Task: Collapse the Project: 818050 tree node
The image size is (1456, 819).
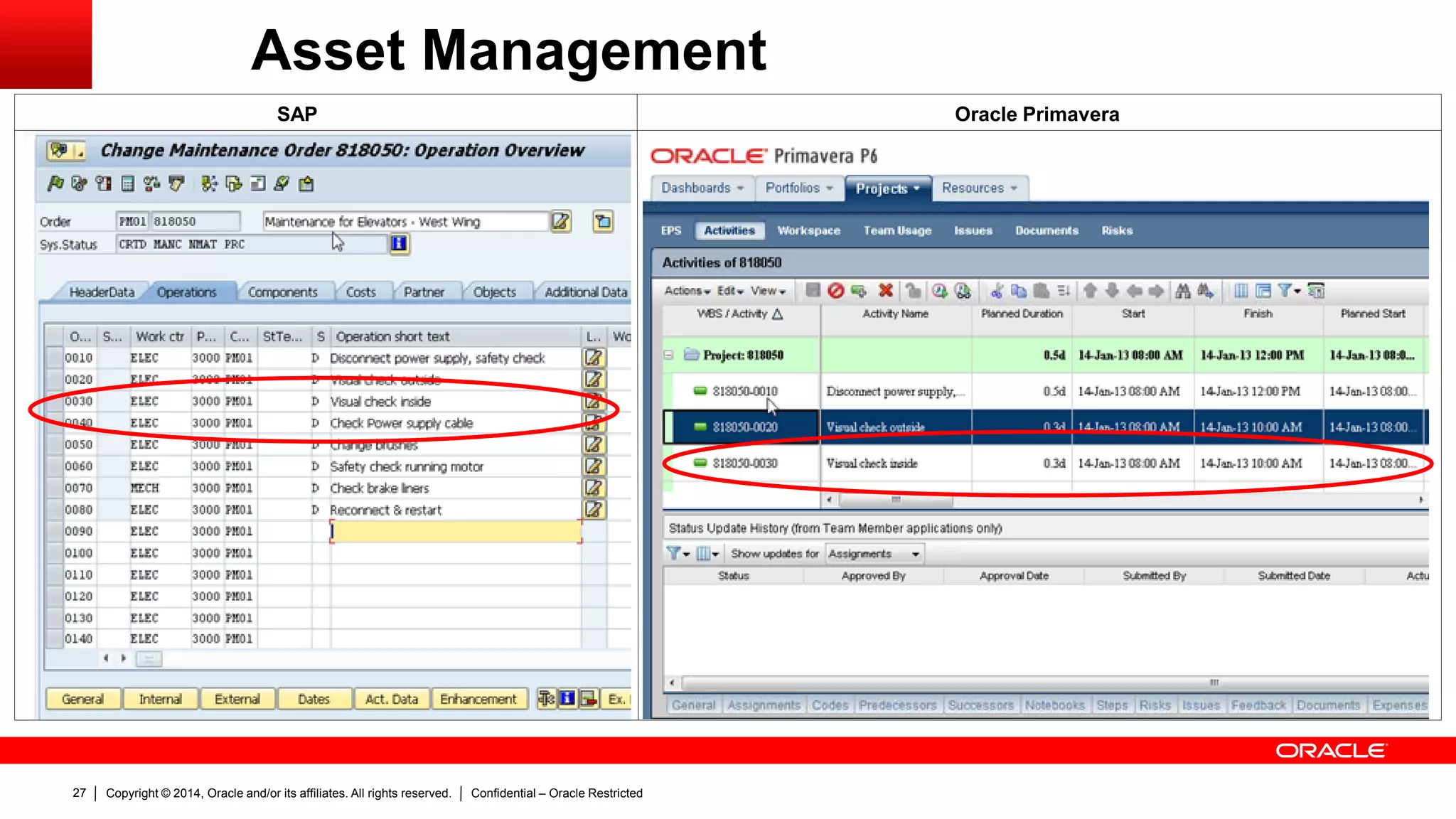Action: tap(668, 355)
